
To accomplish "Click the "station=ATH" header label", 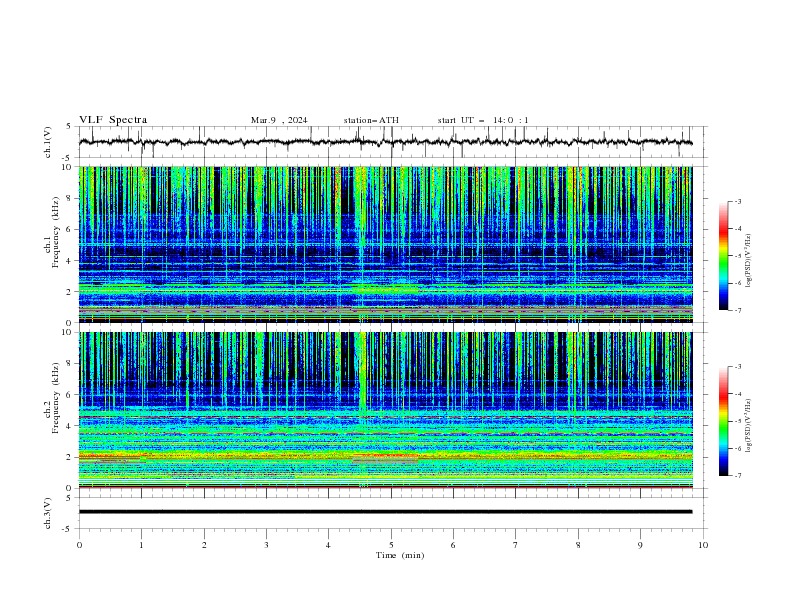I will pyautogui.click(x=371, y=120).
